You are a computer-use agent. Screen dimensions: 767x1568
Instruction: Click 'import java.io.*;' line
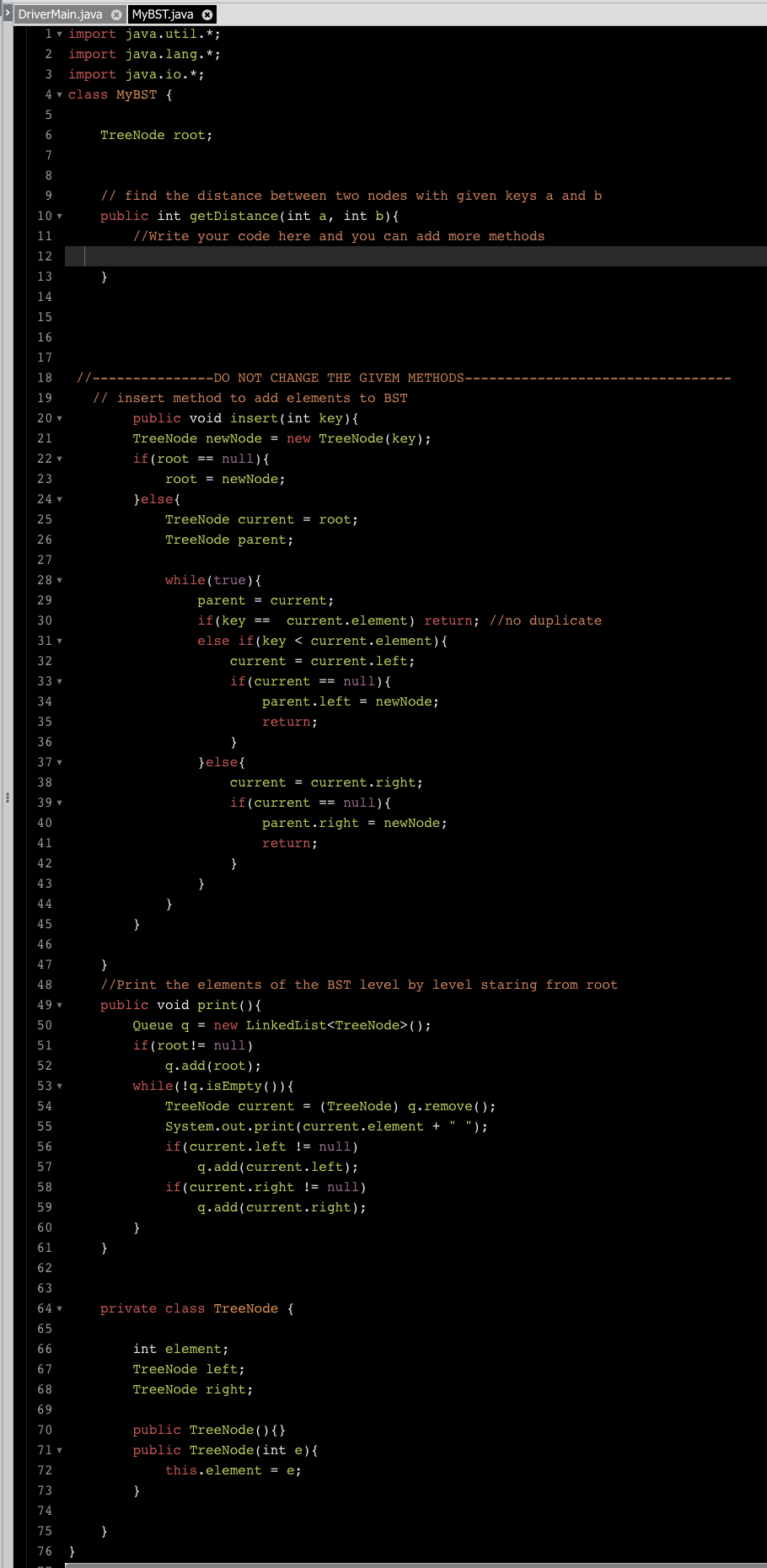137,74
